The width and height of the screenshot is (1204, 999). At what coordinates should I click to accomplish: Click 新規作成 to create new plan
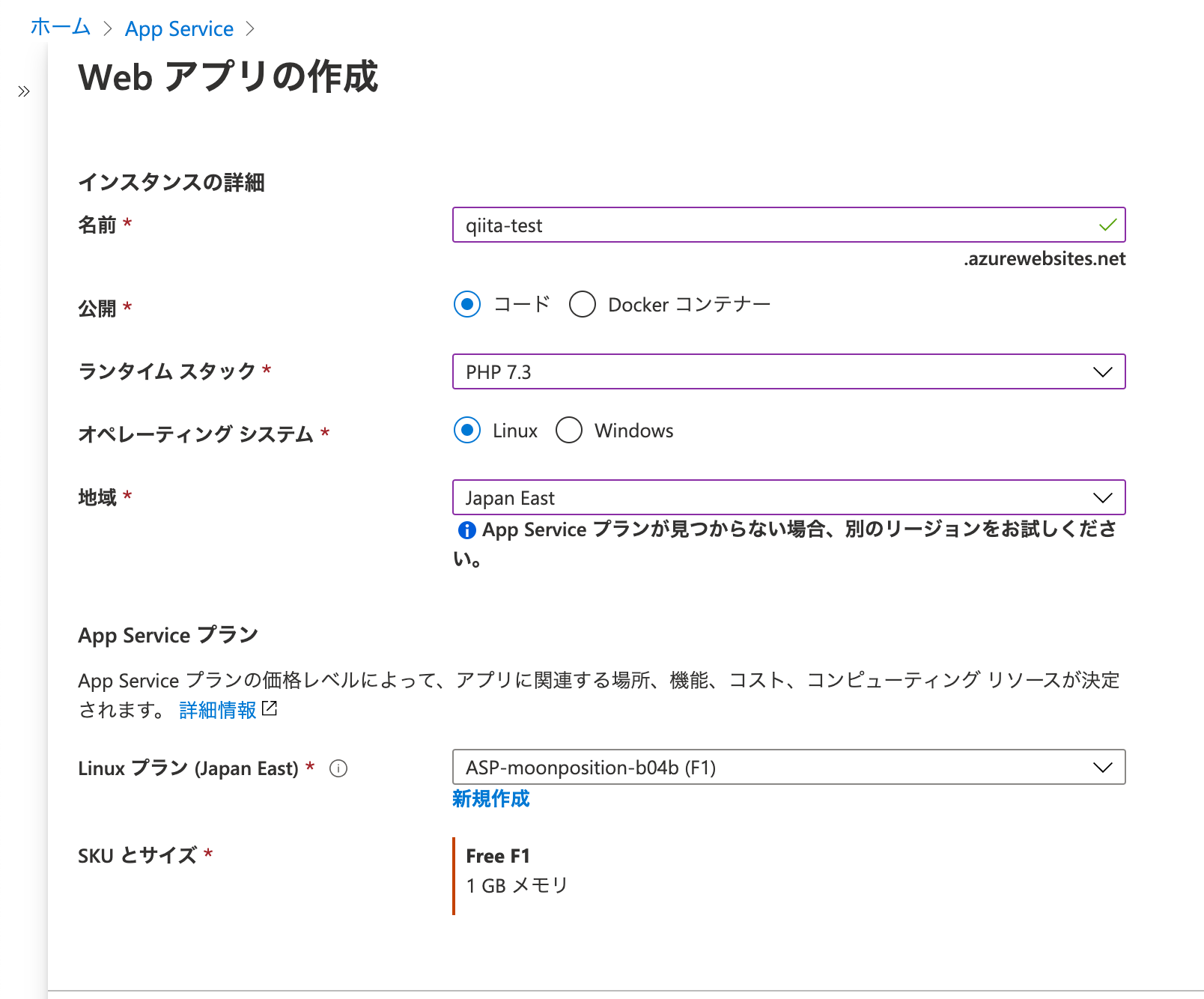[490, 798]
